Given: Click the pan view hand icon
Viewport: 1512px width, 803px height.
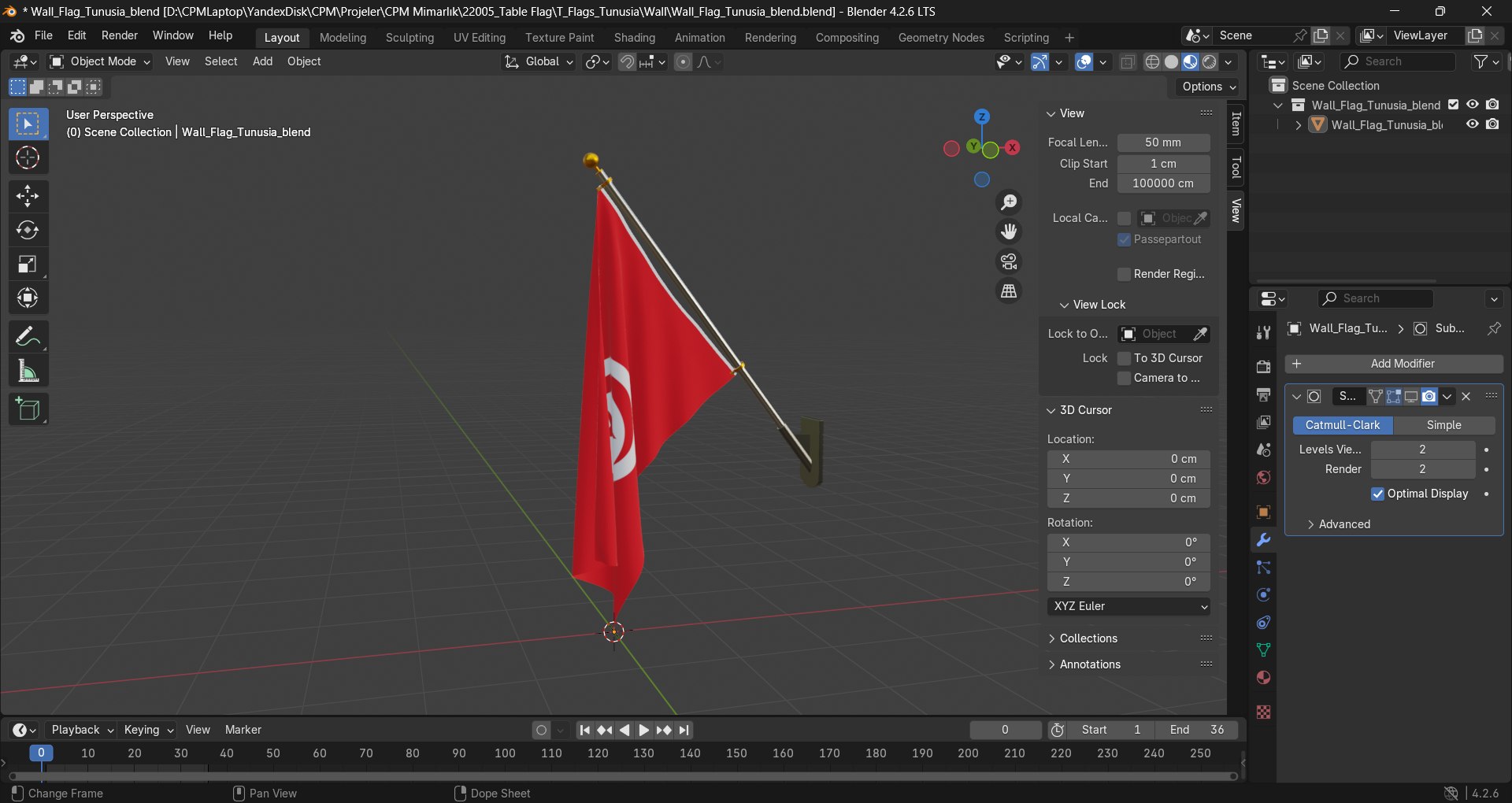Looking at the screenshot, I should 1009,231.
